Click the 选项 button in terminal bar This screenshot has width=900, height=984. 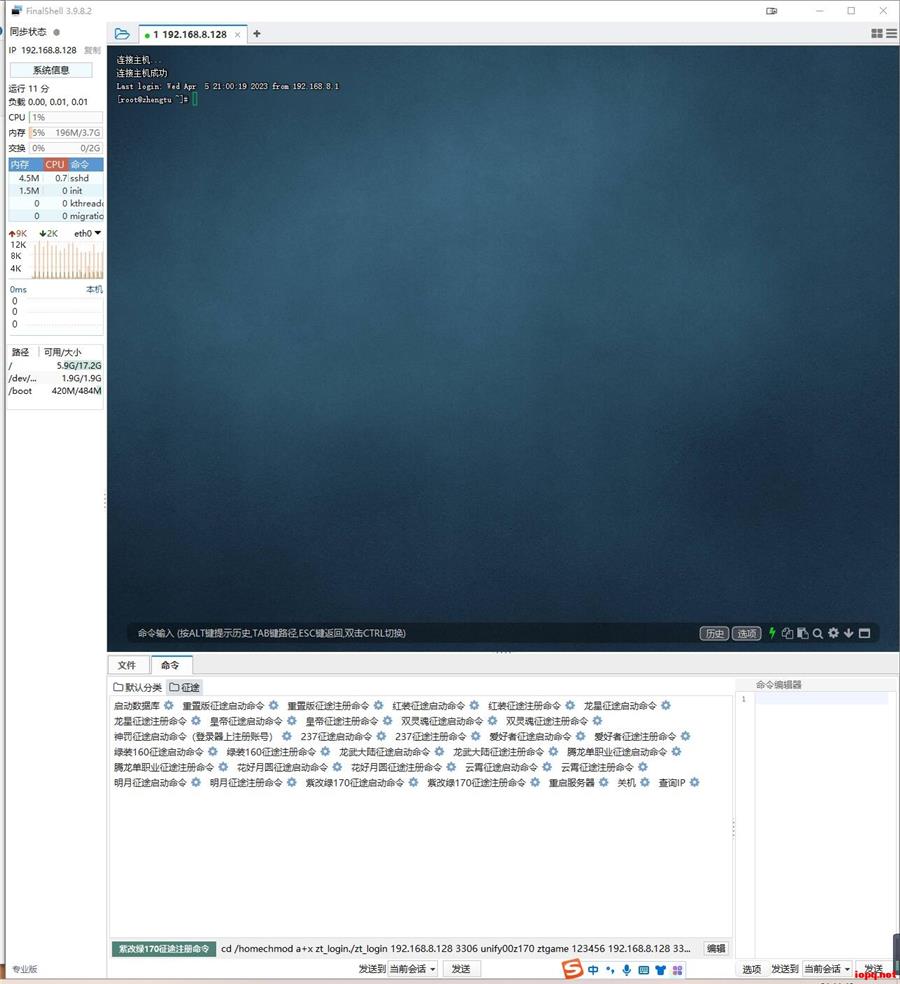[746, 633]
